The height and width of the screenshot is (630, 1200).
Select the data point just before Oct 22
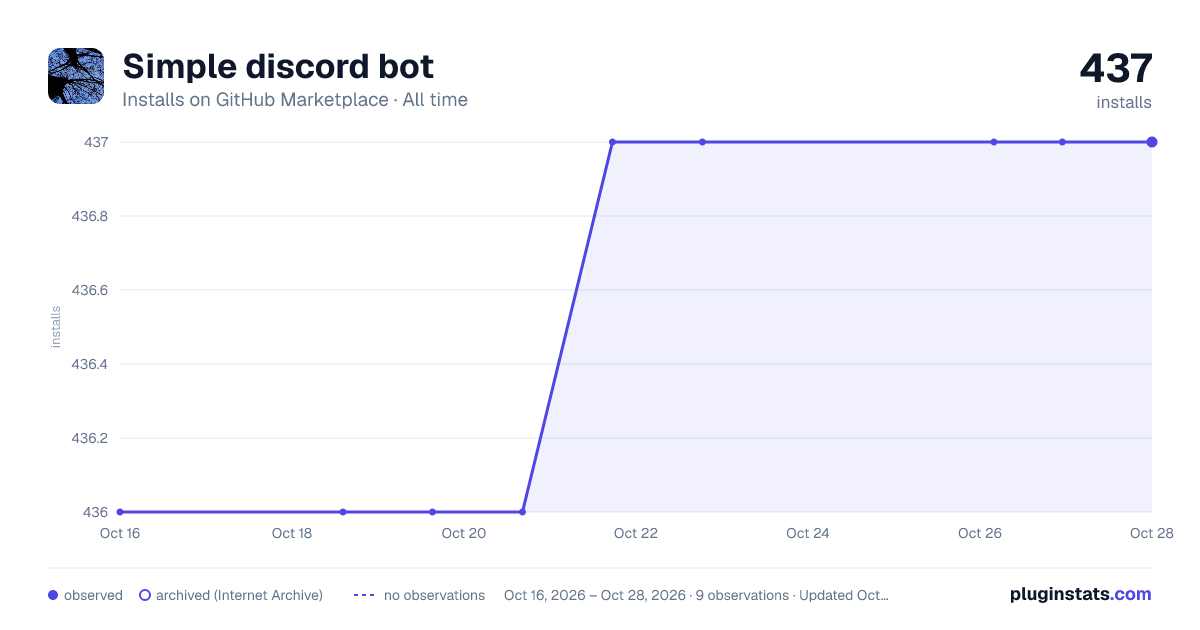tap(613, 142)
